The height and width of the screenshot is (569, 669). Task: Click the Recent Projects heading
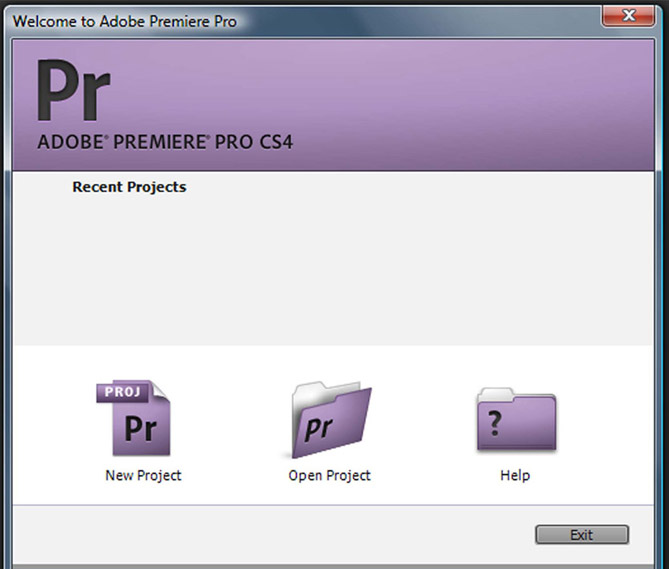(129, 187)
